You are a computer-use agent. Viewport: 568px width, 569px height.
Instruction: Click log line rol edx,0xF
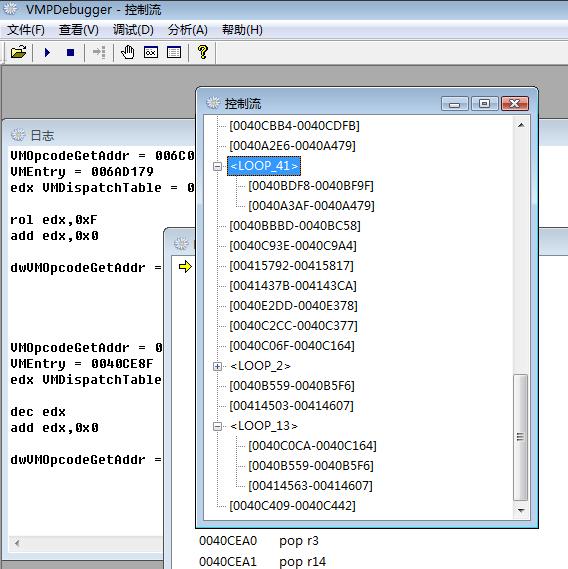click(54, 220)
